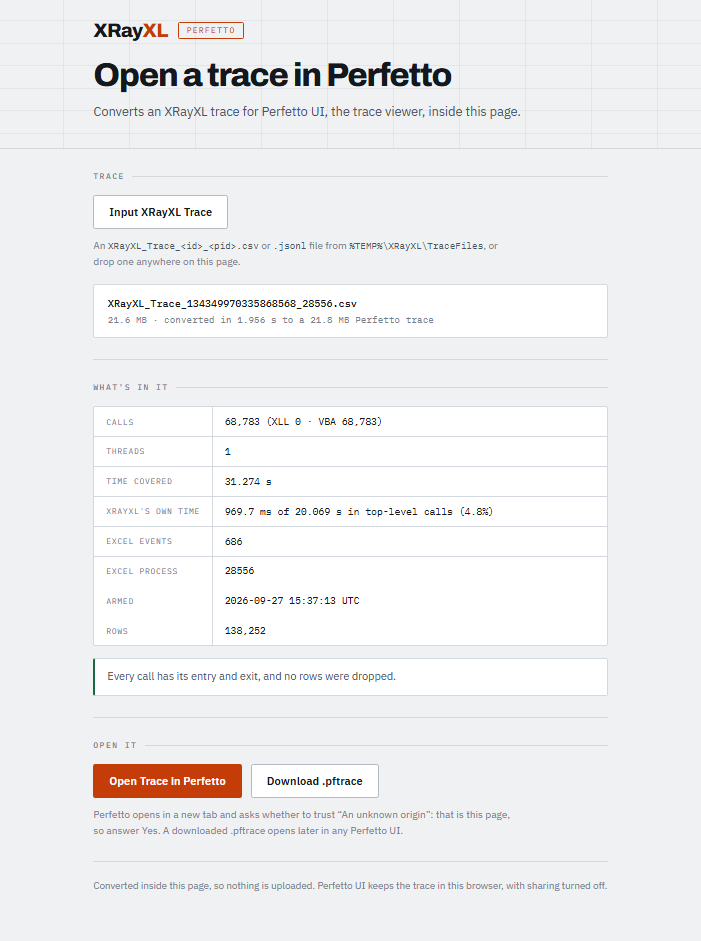Screen dimensions: 701x941
Task: Click the EXCEL EVENTS row label
Action: [x=139, y=541]
